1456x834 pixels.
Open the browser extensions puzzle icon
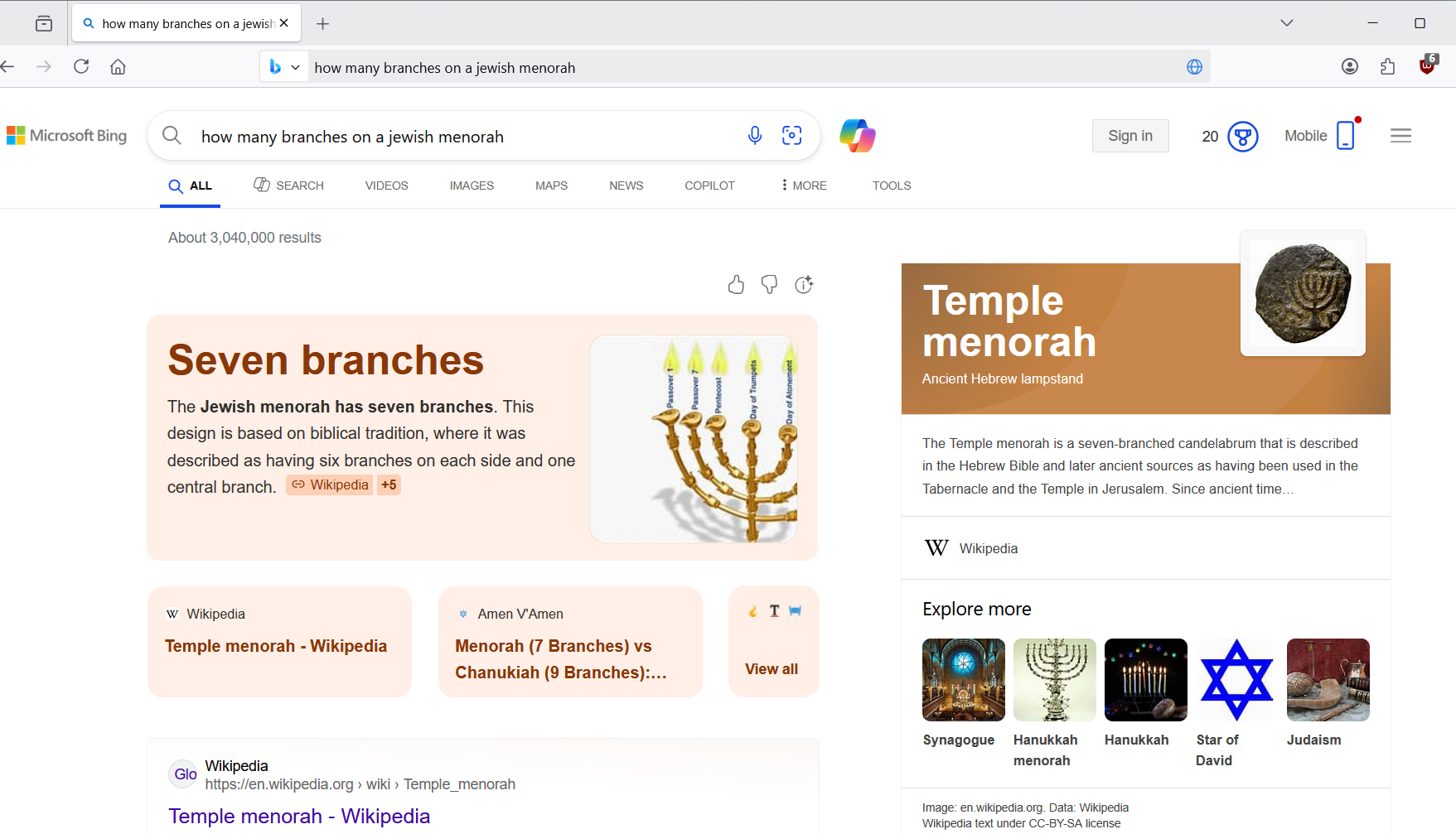click(1388, 67)
